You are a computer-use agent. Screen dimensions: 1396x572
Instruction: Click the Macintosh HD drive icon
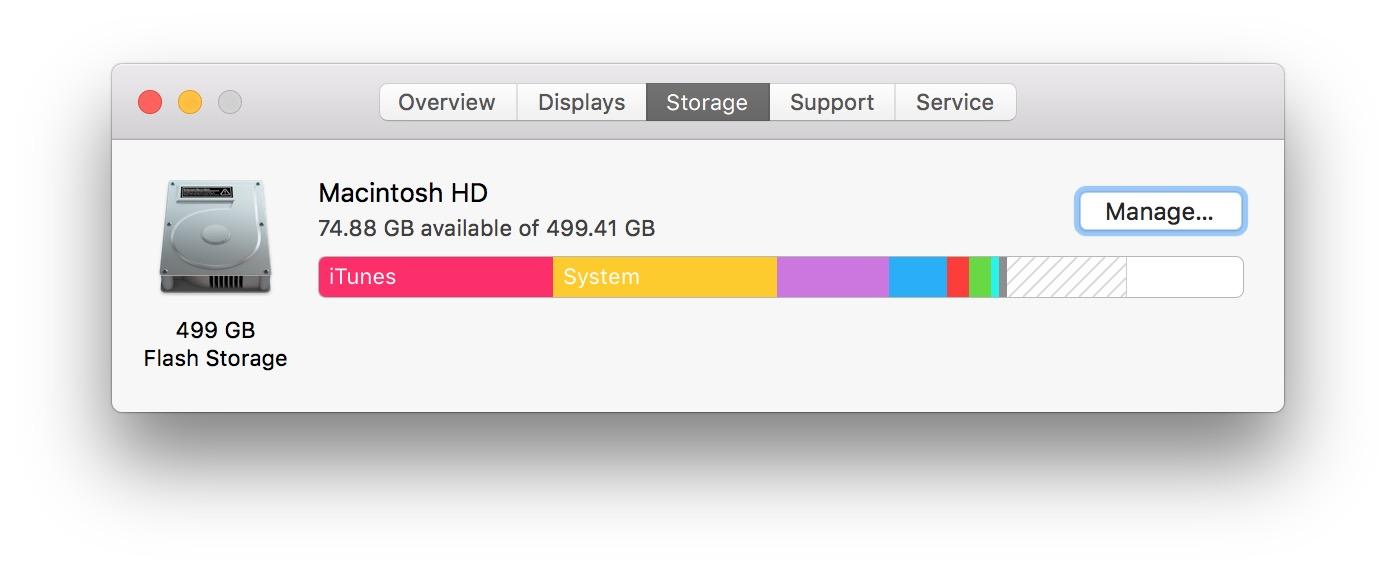(214, 237)
